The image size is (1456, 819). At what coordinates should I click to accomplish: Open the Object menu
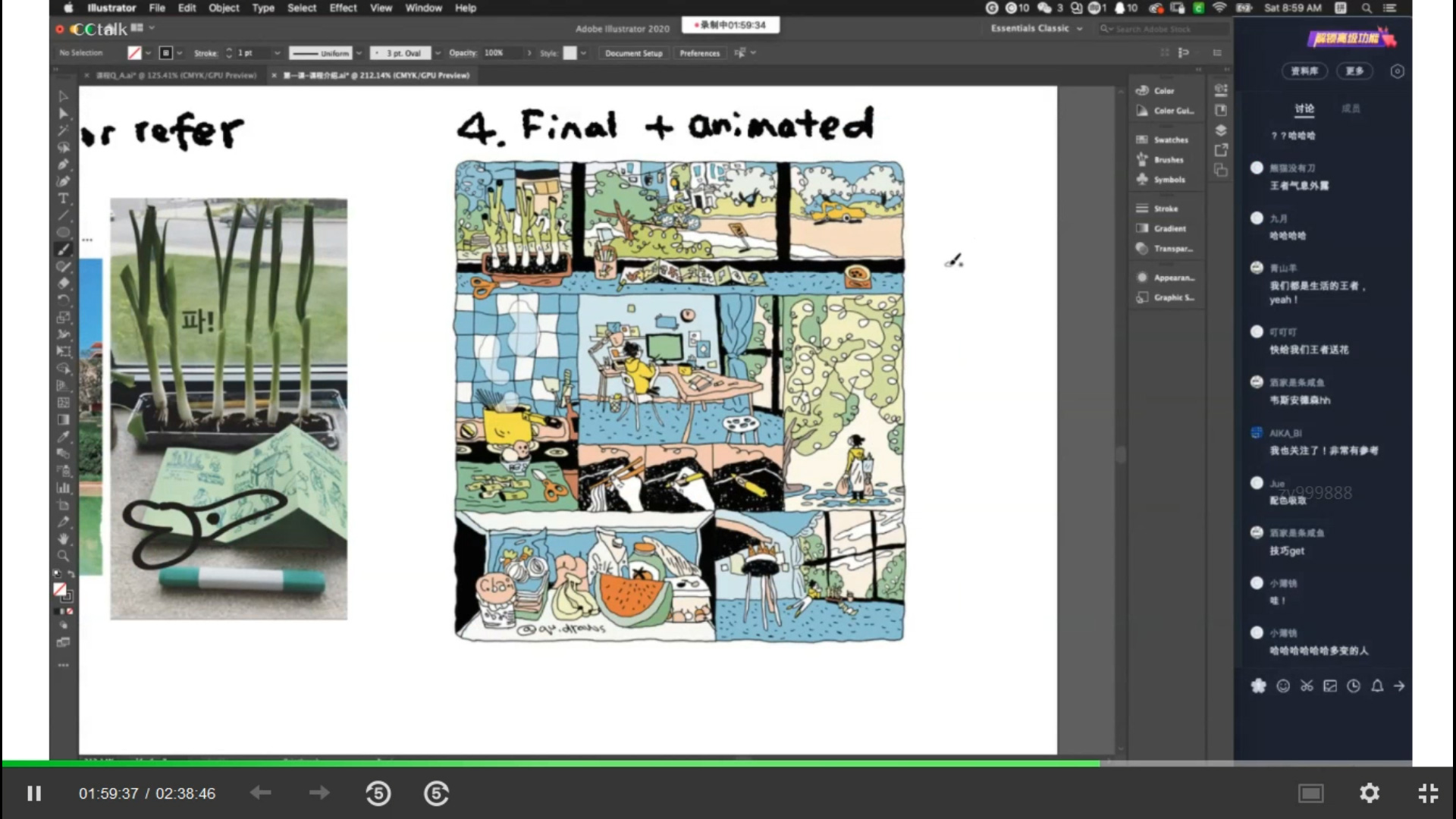click(224, 8)
